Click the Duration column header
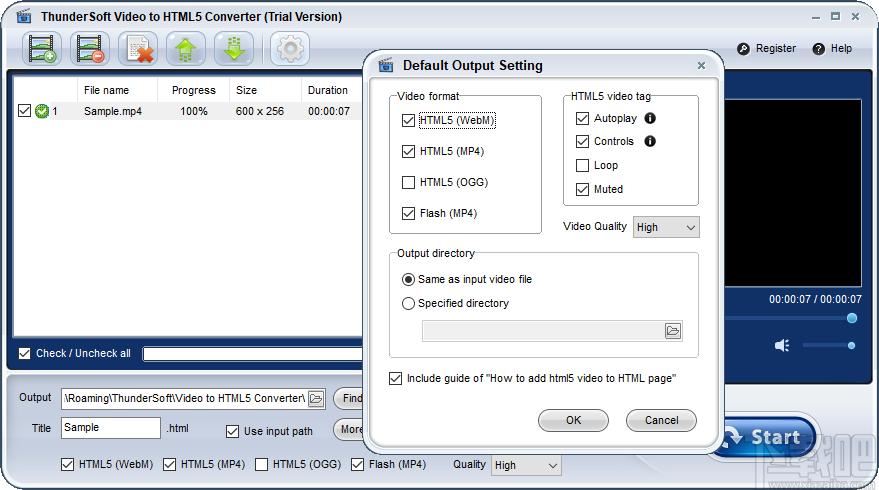The height and width of the screenshot is (490, 879). click(331, 90)
